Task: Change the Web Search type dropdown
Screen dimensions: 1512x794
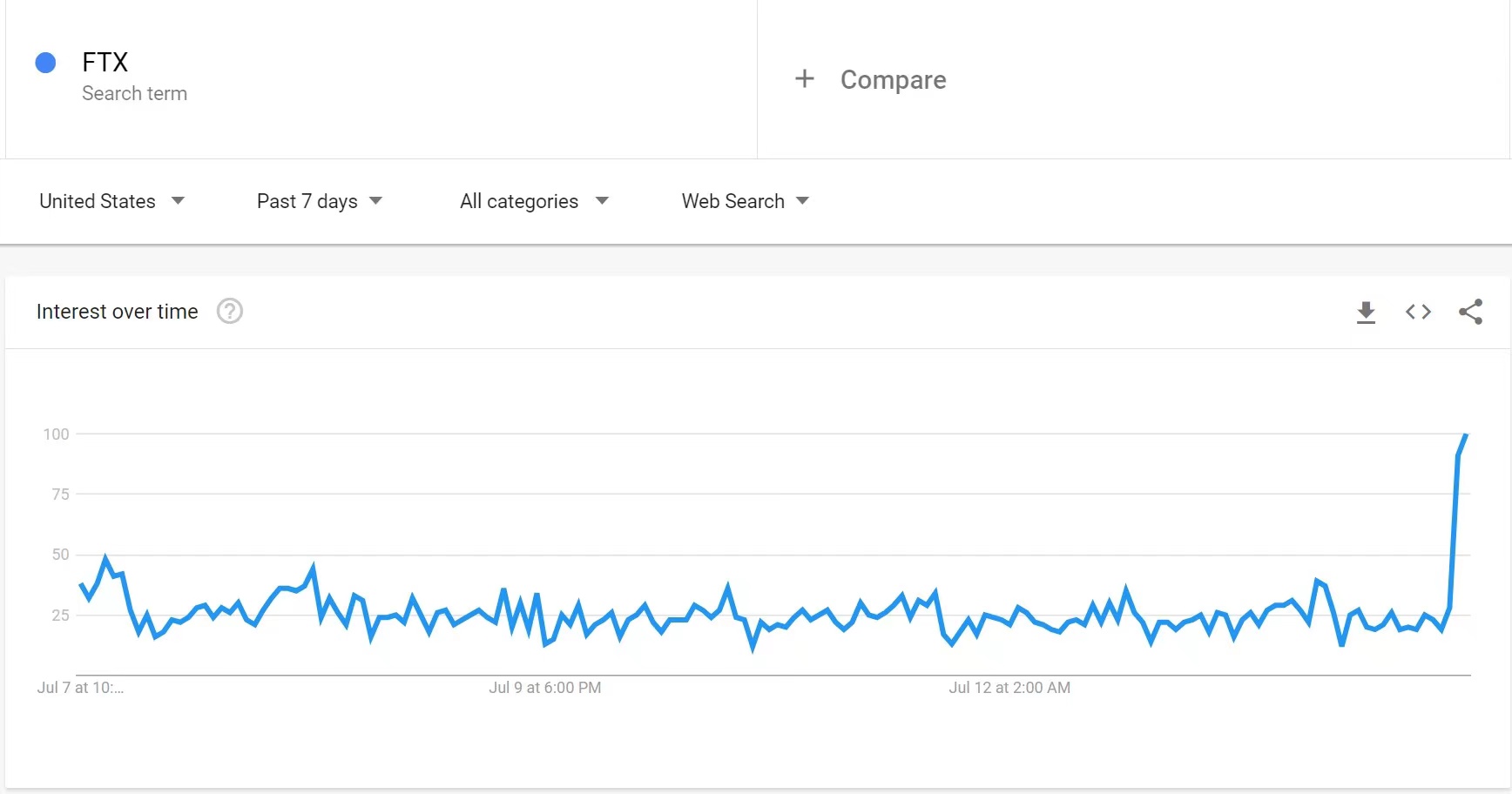Action: tap(746, 201)
